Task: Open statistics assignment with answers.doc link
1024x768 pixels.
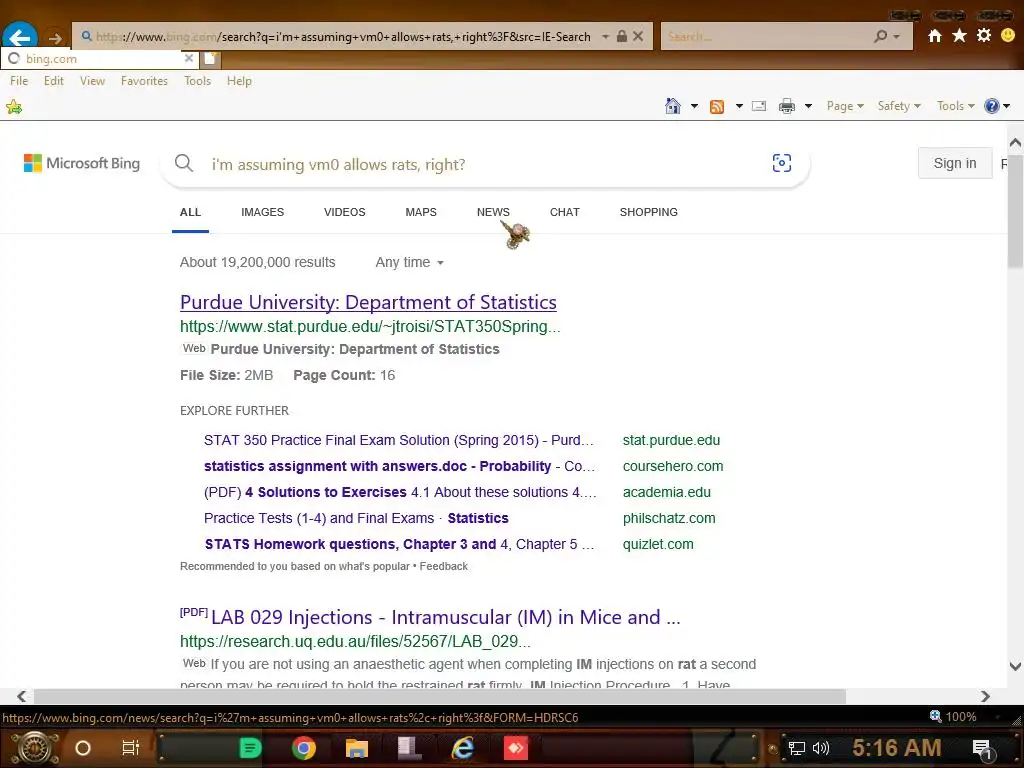Action: pos(399,466)
